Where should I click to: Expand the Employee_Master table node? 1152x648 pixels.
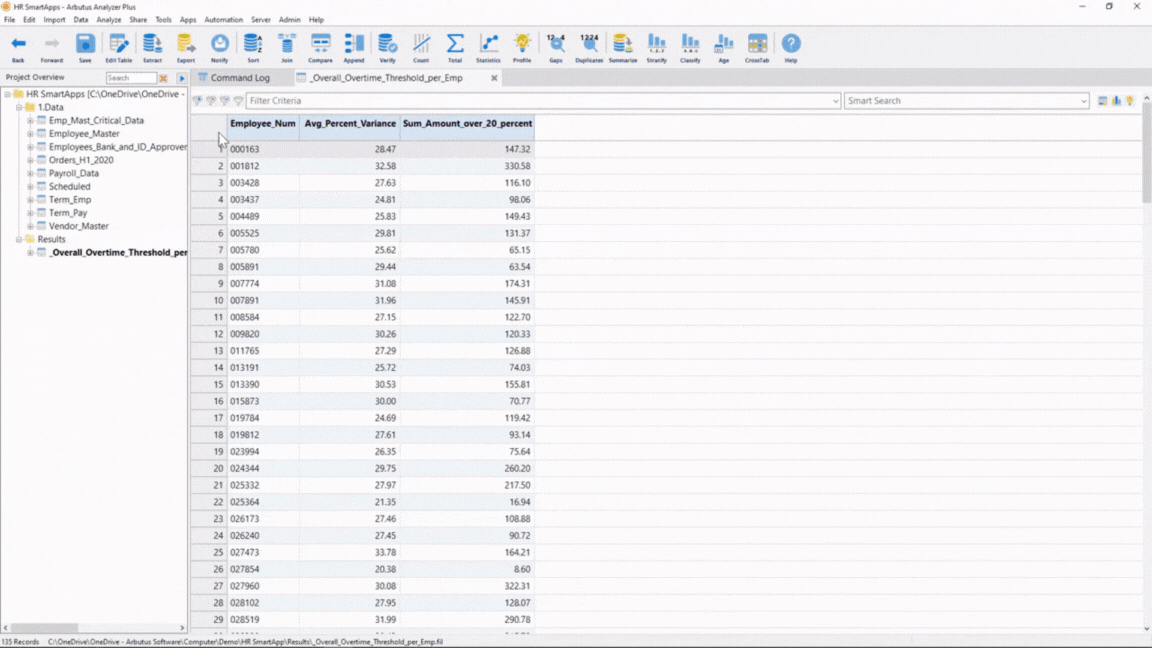click(29, 133)
